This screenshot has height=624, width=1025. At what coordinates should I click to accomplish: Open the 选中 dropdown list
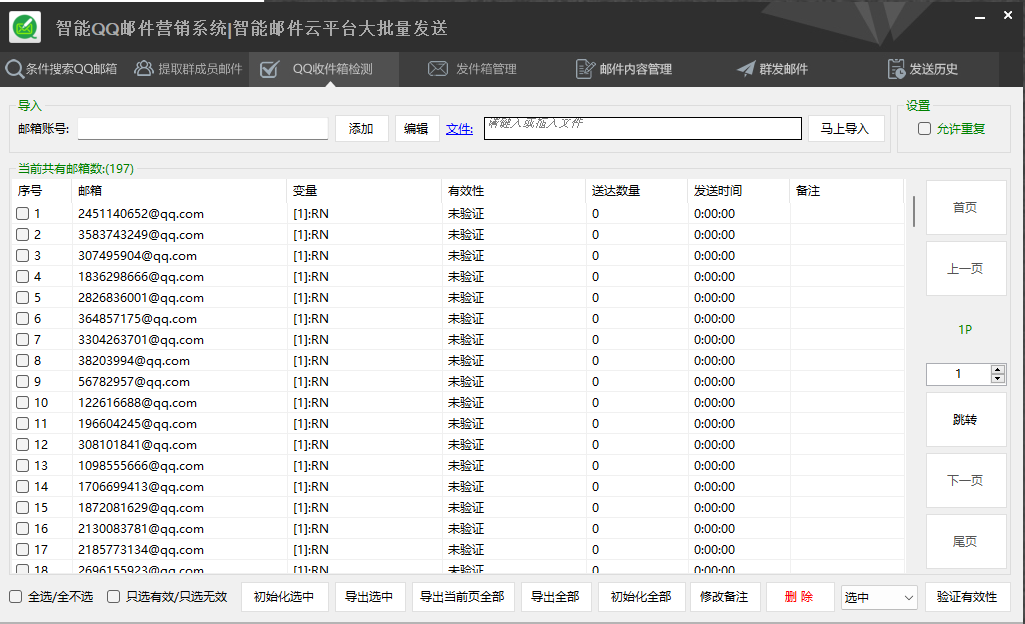[879, 597]
